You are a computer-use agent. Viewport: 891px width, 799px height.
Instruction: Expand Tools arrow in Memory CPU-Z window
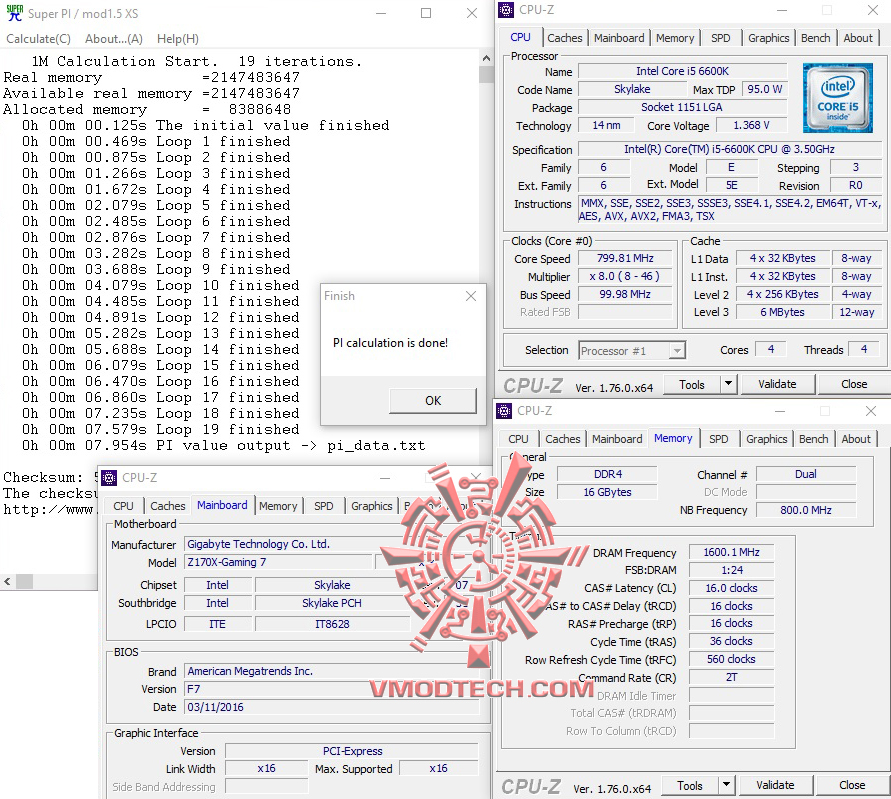click(x=727, y=786)
